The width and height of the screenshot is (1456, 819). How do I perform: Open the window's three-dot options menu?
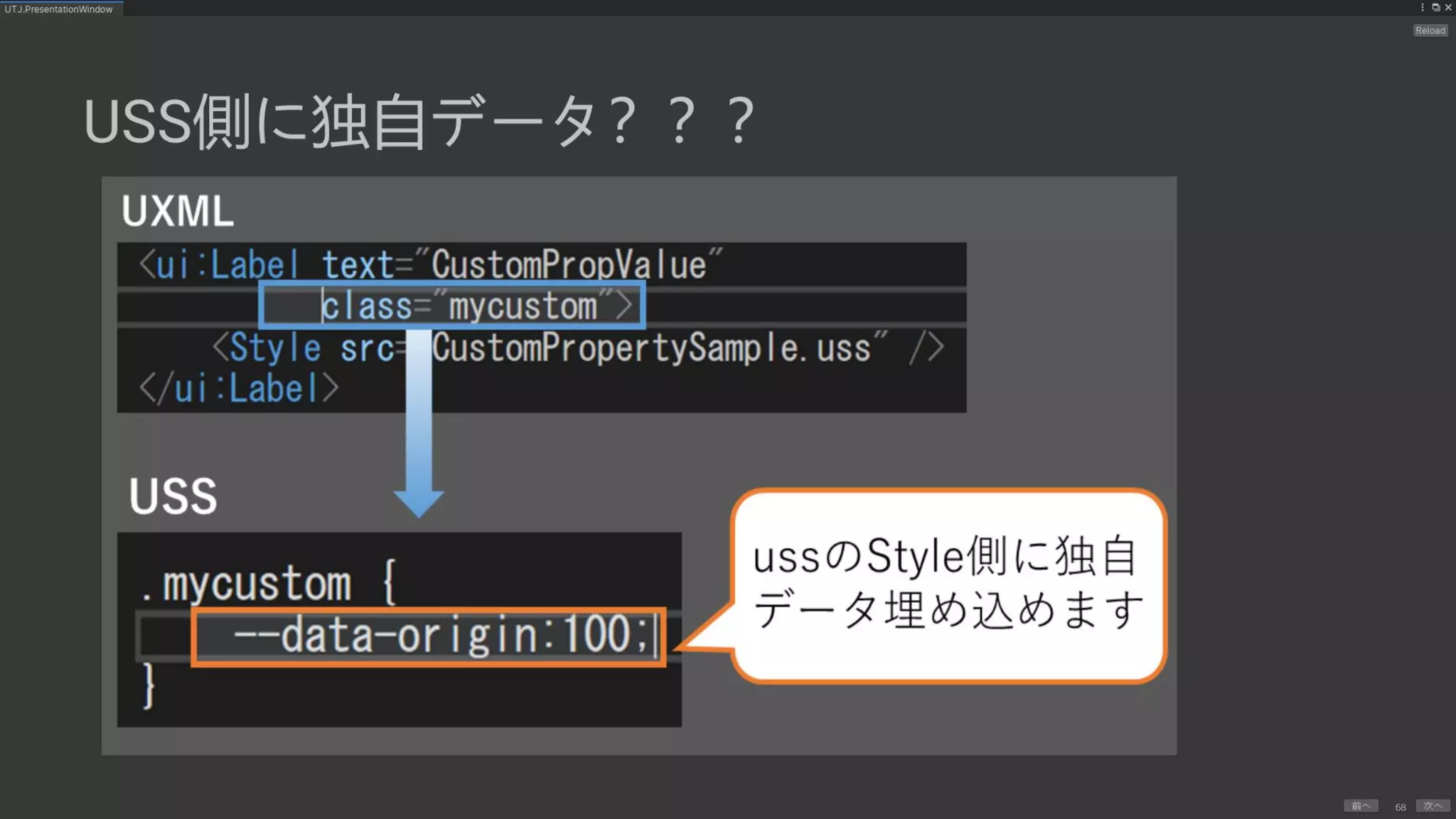point(1422,7)
